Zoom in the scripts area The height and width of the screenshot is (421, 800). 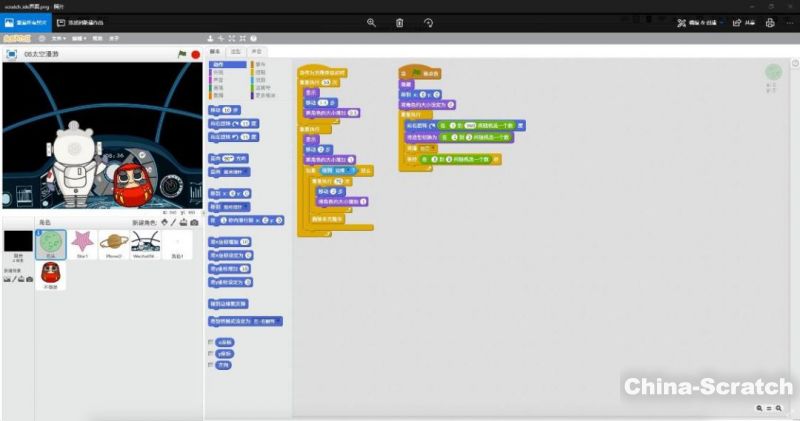point(779,408)
